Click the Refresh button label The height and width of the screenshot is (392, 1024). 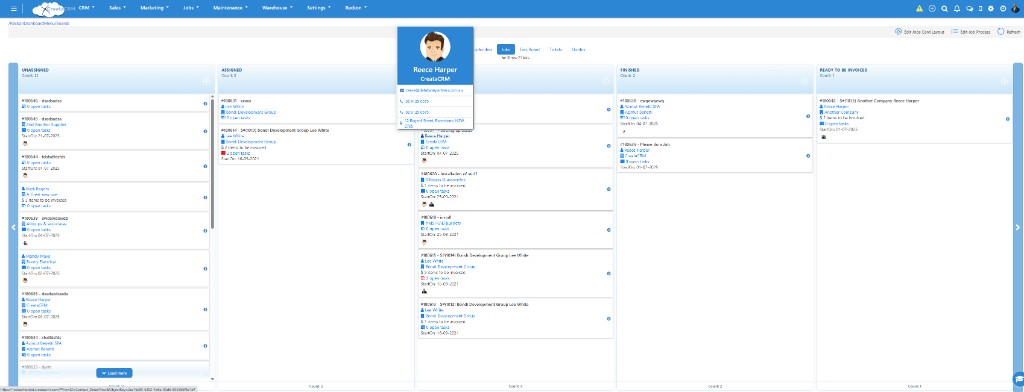1014,31
